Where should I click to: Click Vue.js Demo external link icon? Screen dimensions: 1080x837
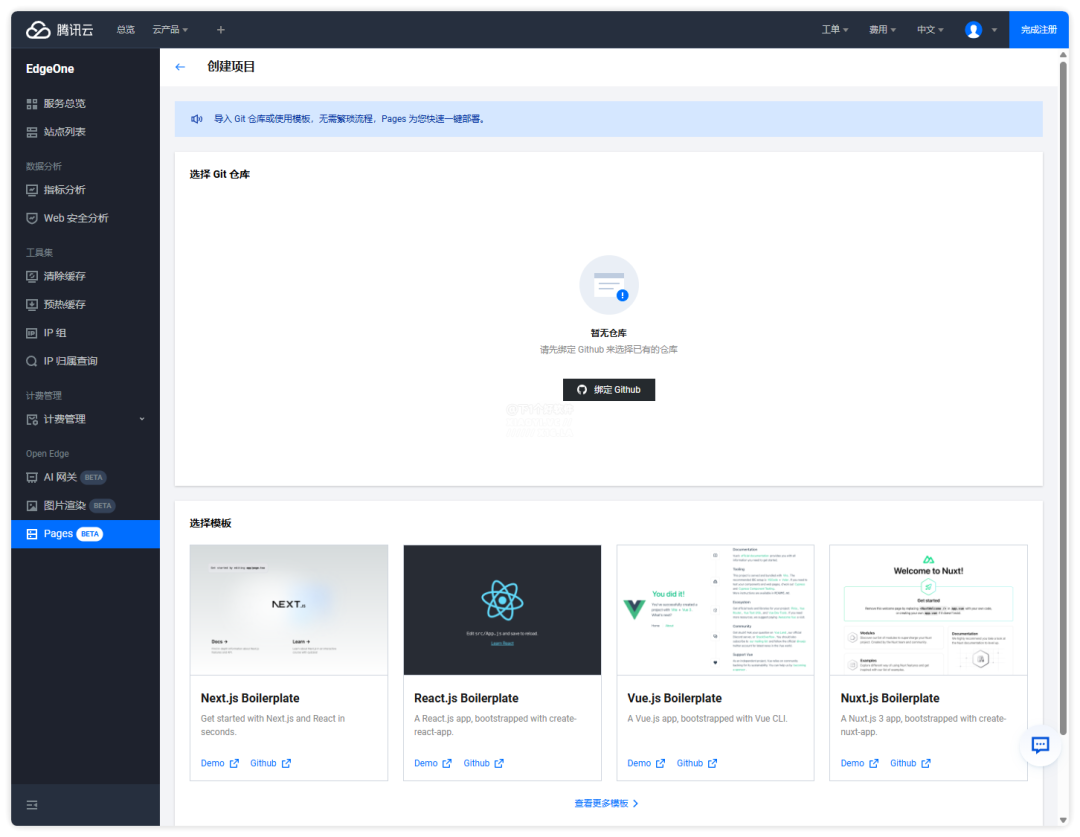[x=661, y=763]
